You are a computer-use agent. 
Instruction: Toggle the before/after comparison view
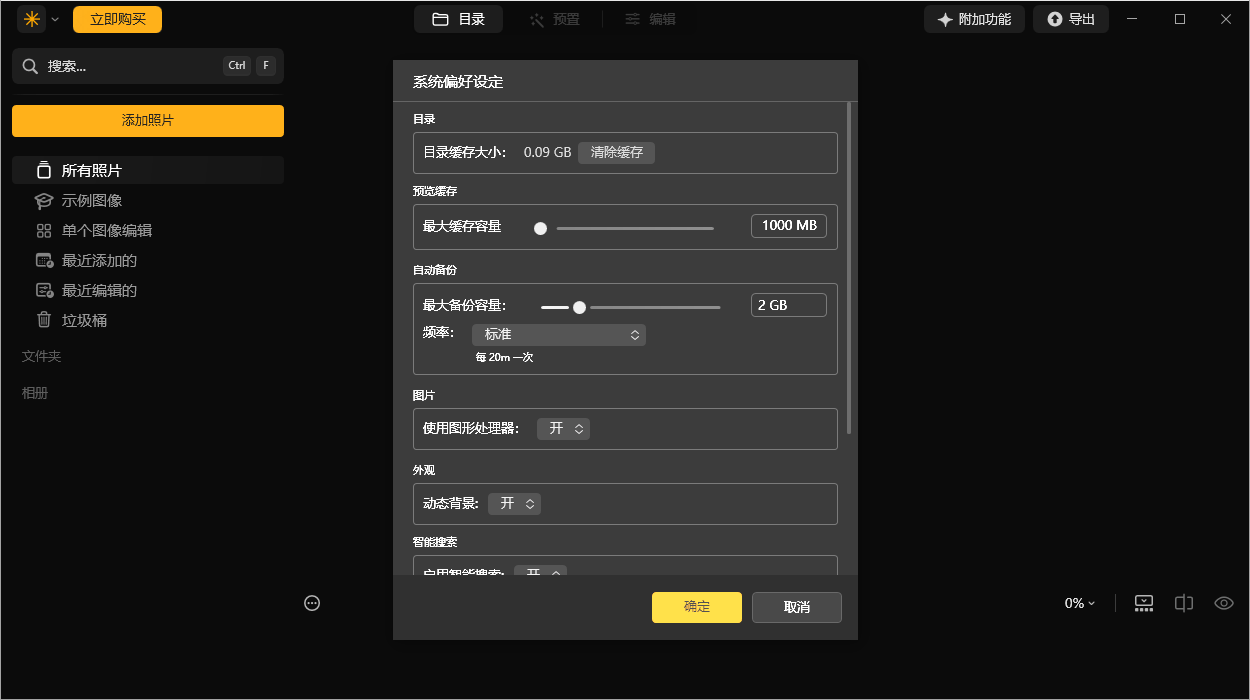(x=1184, y=603)
